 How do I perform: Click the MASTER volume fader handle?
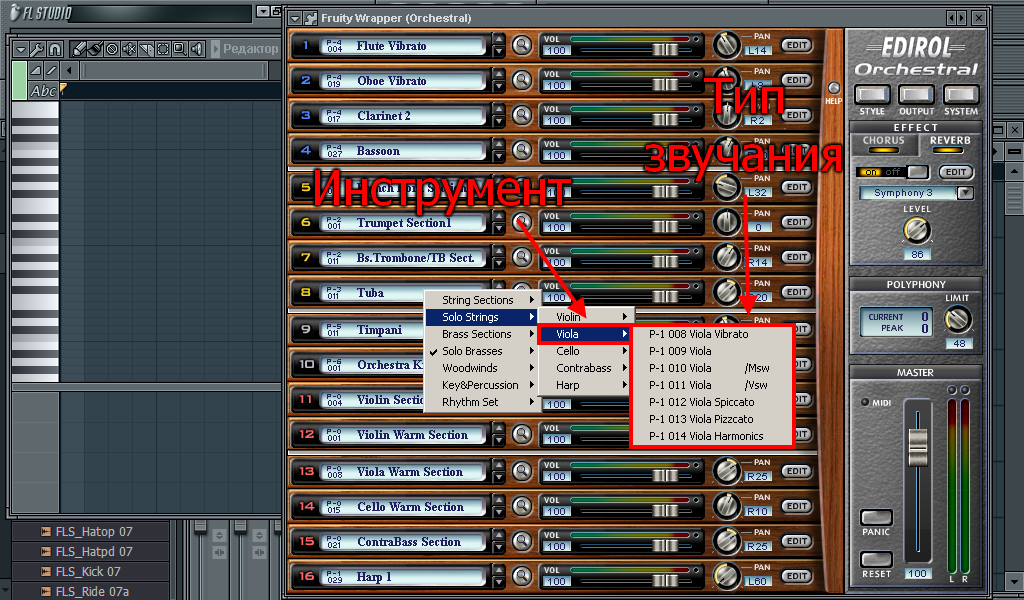918,447
